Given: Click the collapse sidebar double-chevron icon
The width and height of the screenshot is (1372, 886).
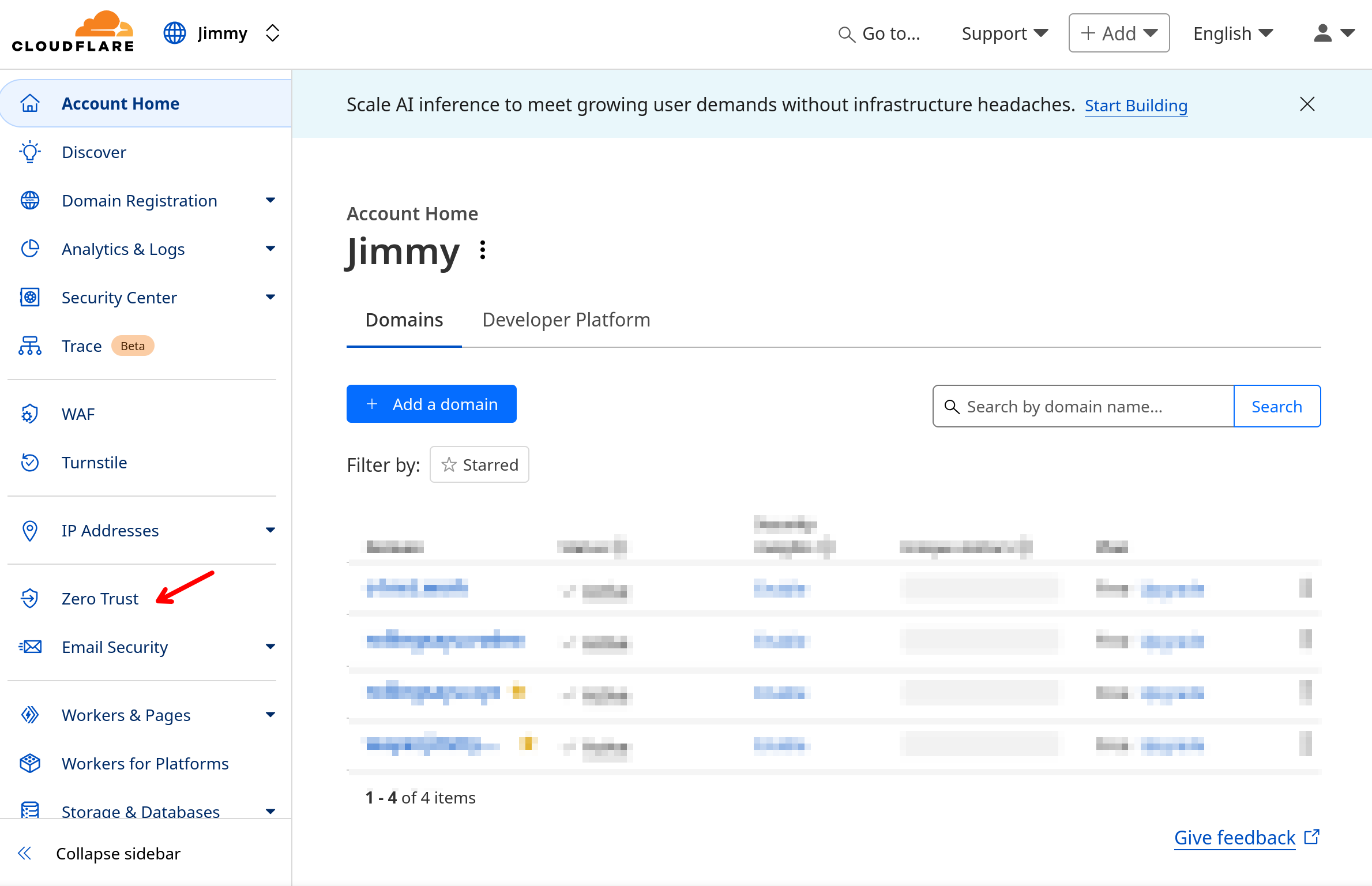Looking at the screenshot, I should click(x=24, y=853).
